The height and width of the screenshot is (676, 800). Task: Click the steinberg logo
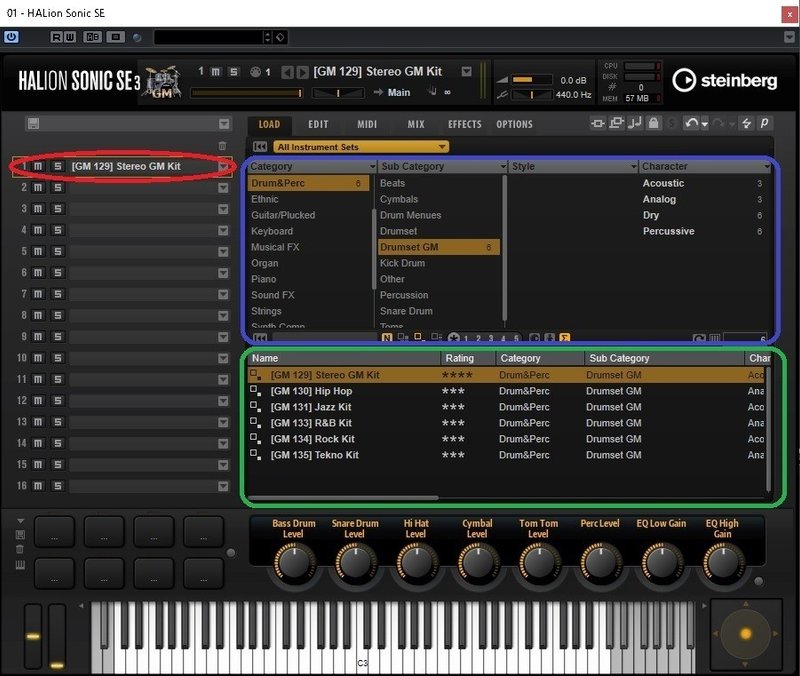(724, 80)
